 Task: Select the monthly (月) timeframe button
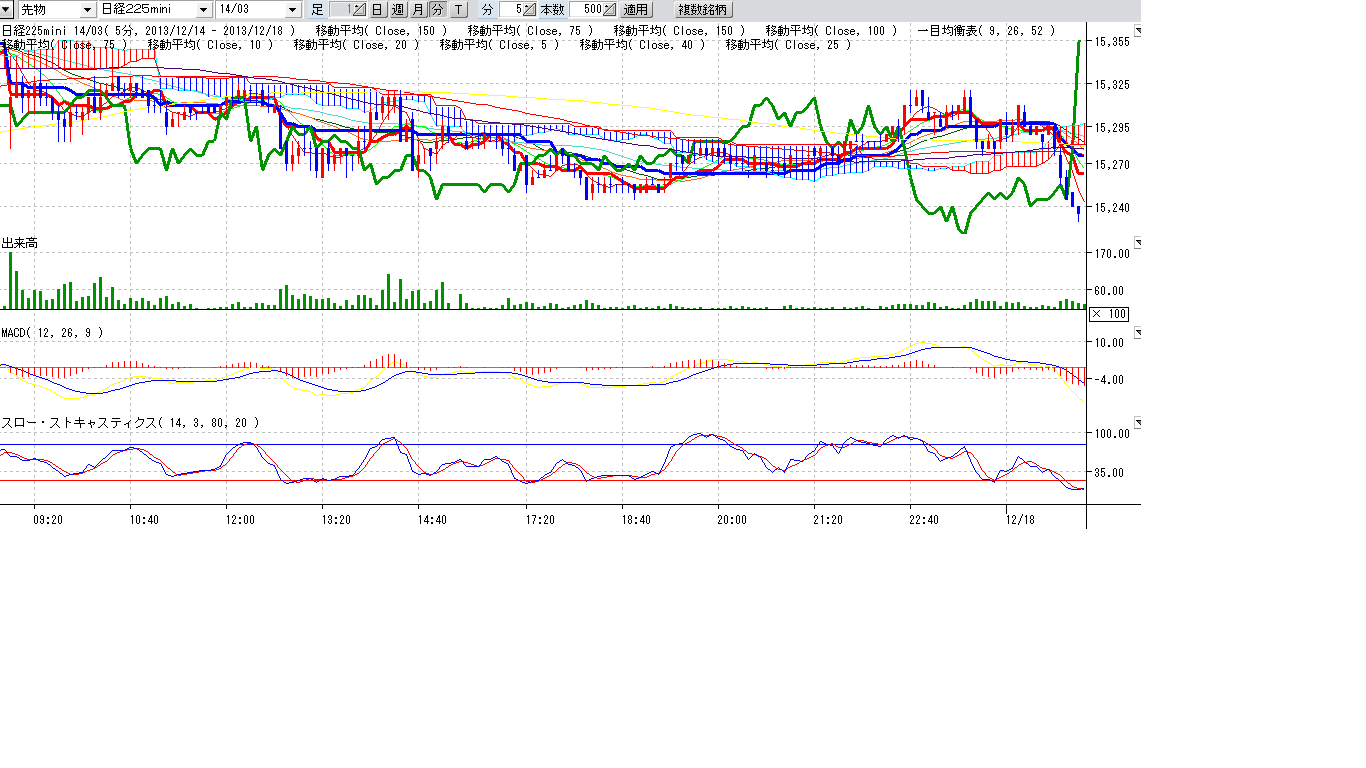[418, 9]
